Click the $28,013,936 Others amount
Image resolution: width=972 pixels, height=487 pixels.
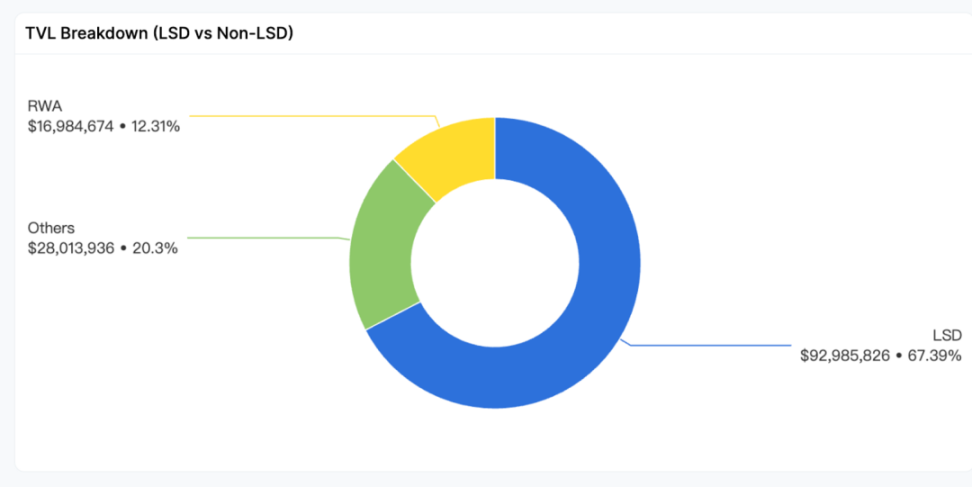coord(71,248)
